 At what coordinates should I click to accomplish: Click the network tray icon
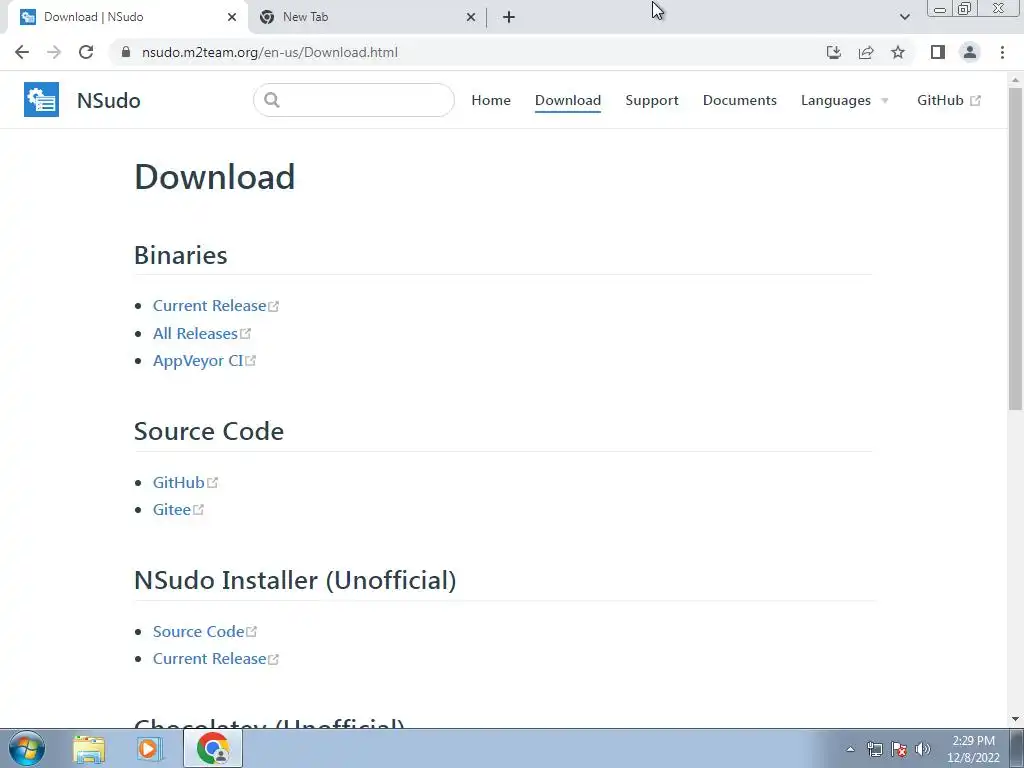click(x=874, y=749)
